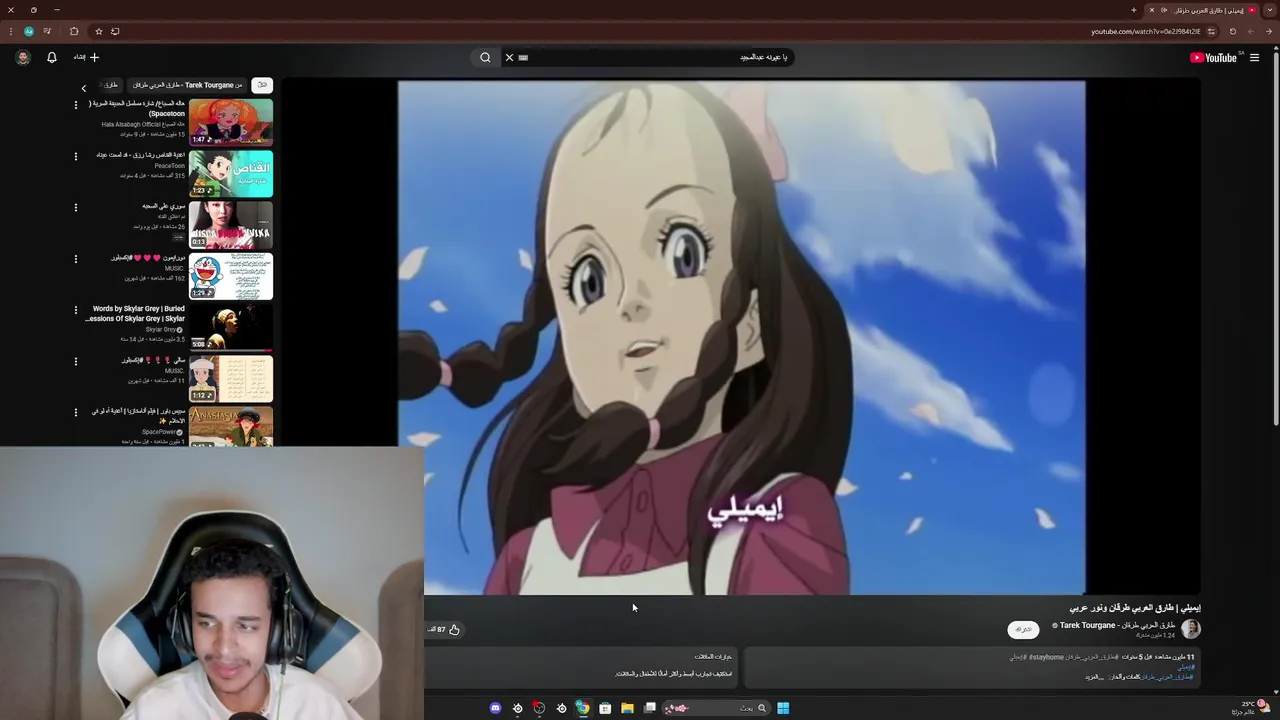1280x720 pixels.
Task: Open Discord from the taskbar
Action: (495, 708)
